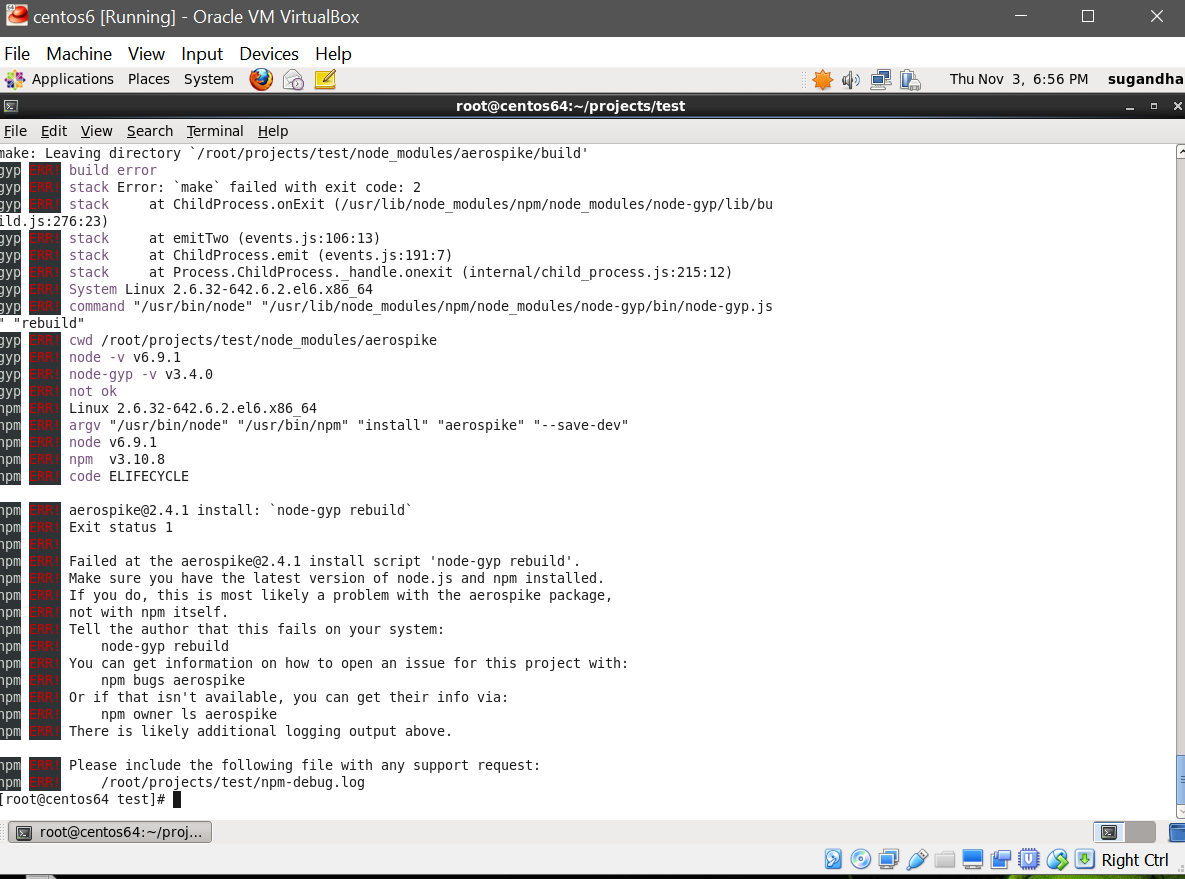The image size is (1185, 879).
Task: Click the orange update notification icon
Action: pyautogui.click(x=822, y=79)
